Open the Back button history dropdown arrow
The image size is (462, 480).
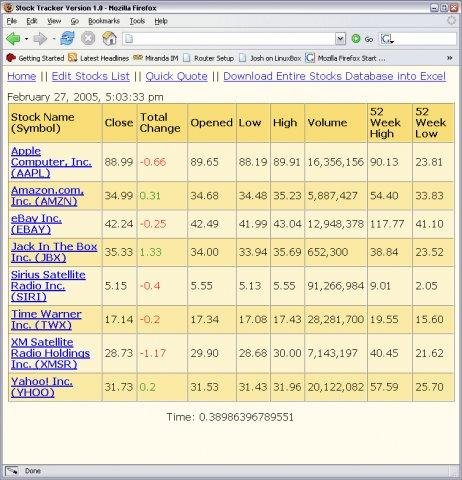(x=26, y=39)
